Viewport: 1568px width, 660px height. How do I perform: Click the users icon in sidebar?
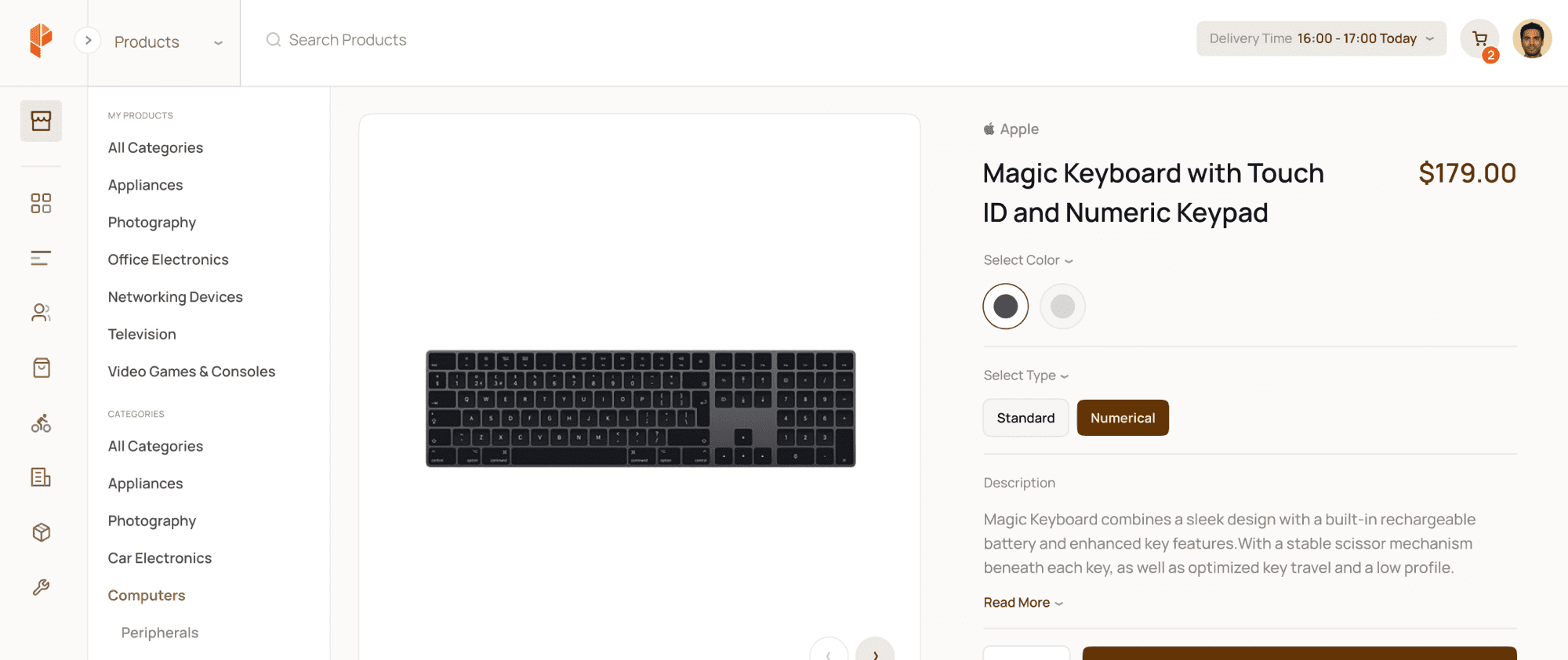pos(41,313)
